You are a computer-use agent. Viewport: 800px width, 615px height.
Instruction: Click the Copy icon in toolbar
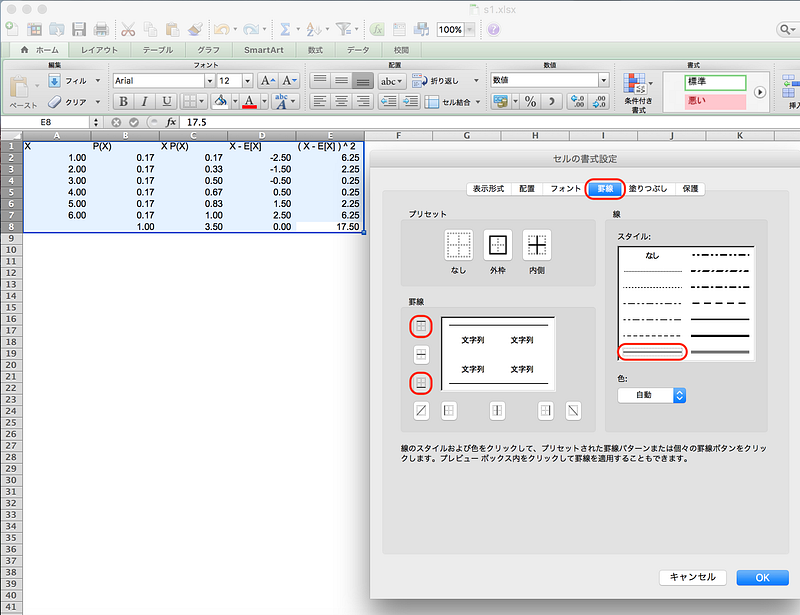coord(150,29)
